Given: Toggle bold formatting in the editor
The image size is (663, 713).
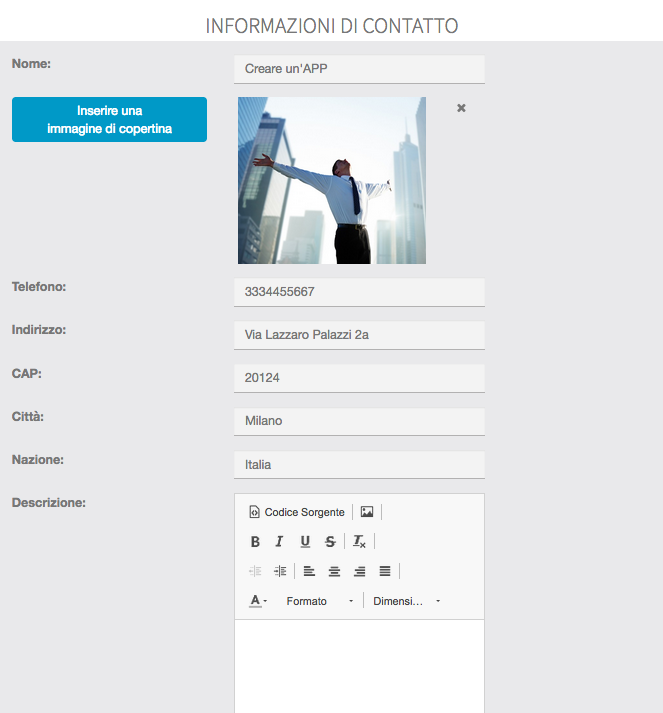Looking at the screenshot, I should click(x=255, y=542).
